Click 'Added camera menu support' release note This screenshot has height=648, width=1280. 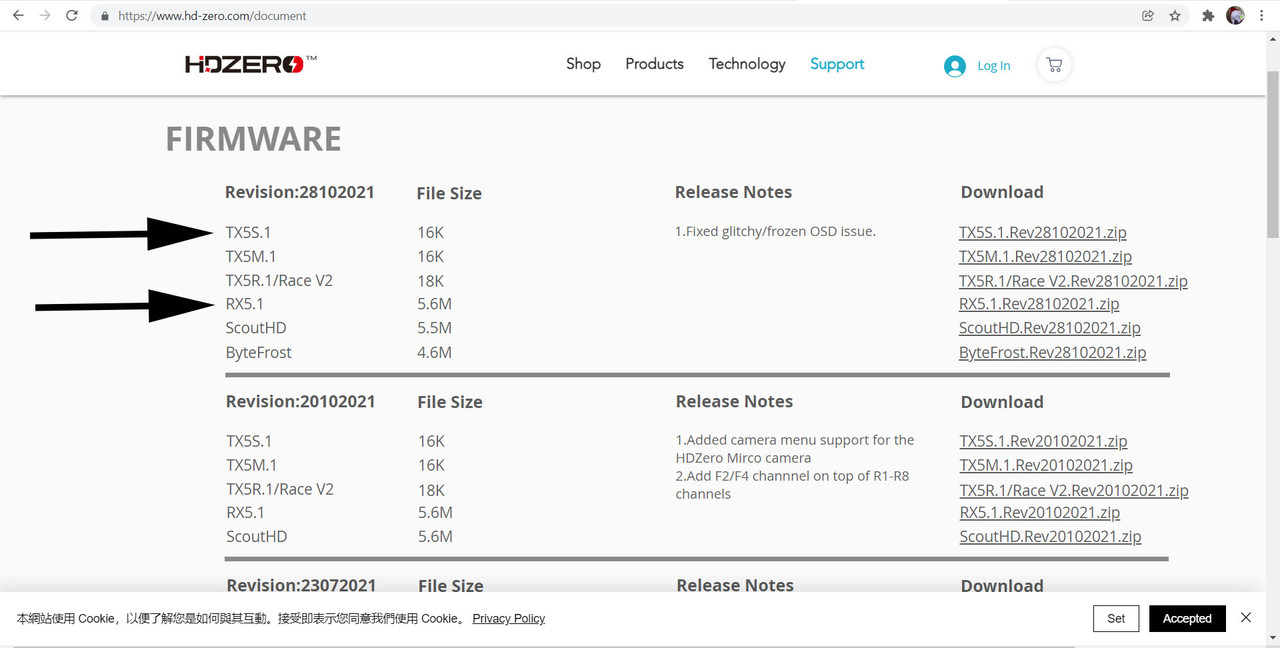click(795, 449)
